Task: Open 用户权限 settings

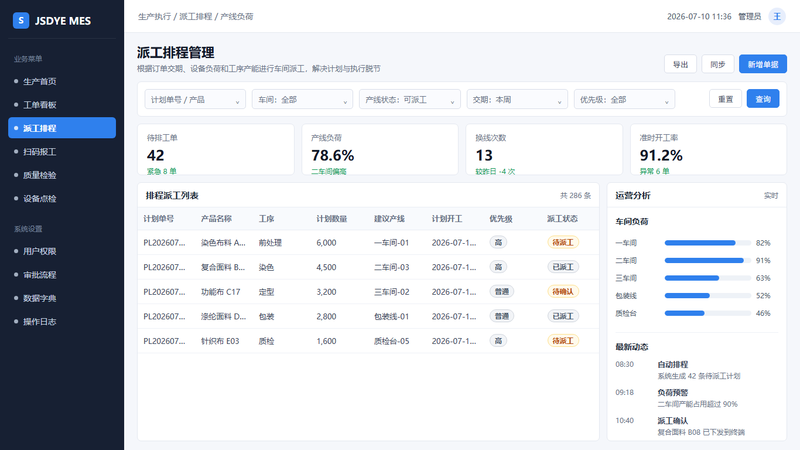Action: tap(62, 251)
